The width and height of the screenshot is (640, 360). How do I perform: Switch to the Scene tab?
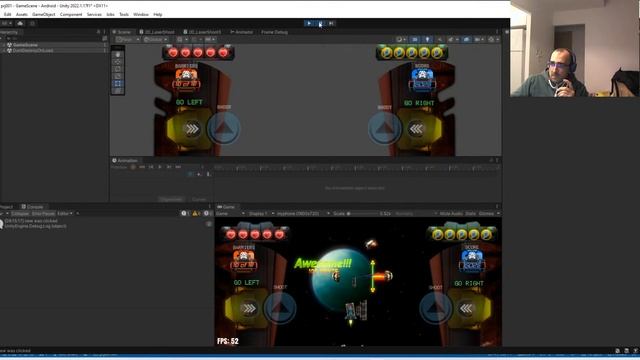point(122,32)
